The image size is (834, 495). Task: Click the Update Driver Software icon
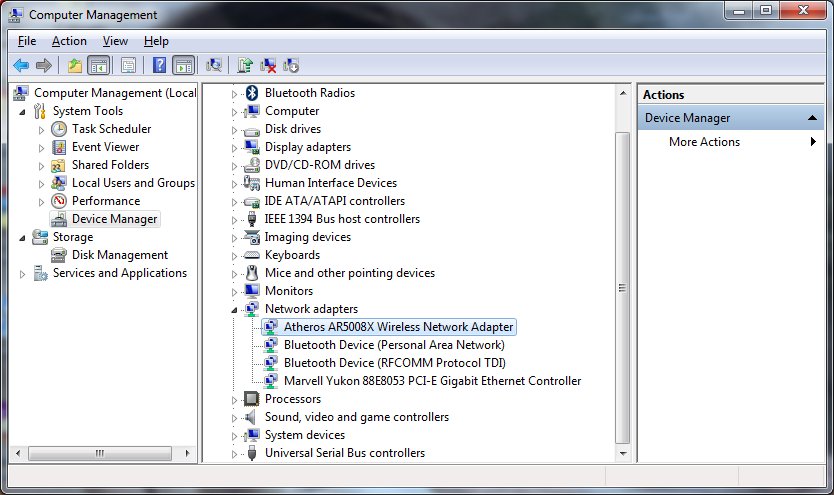245,65
